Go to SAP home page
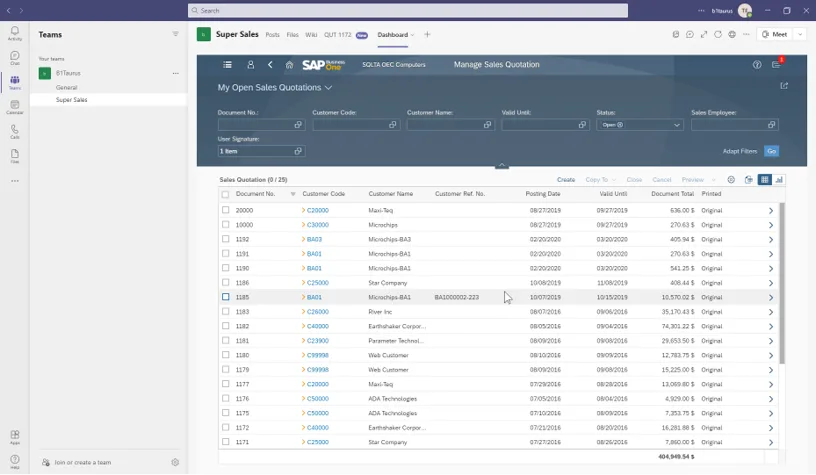The height and width of the screenshot is (475, 816). pos(289,65)
